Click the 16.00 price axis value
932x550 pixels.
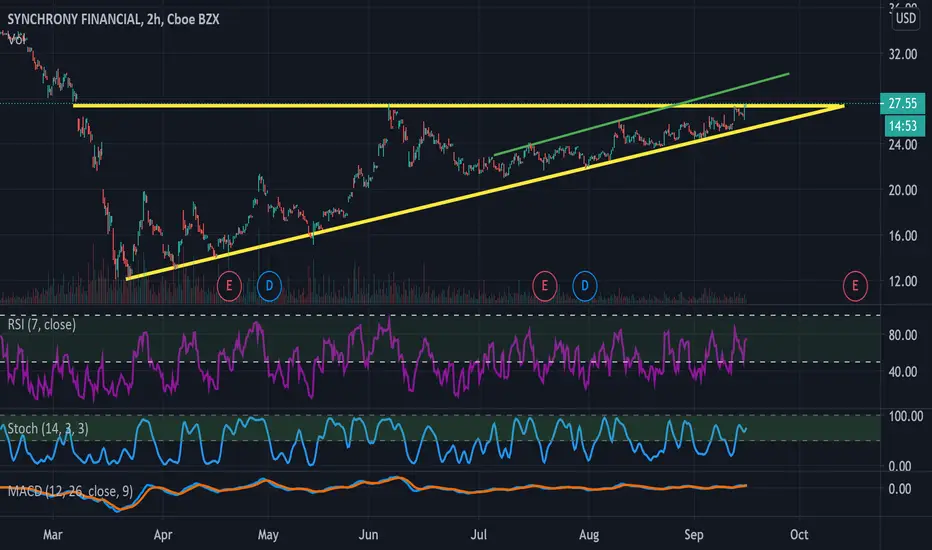point(902,236)
